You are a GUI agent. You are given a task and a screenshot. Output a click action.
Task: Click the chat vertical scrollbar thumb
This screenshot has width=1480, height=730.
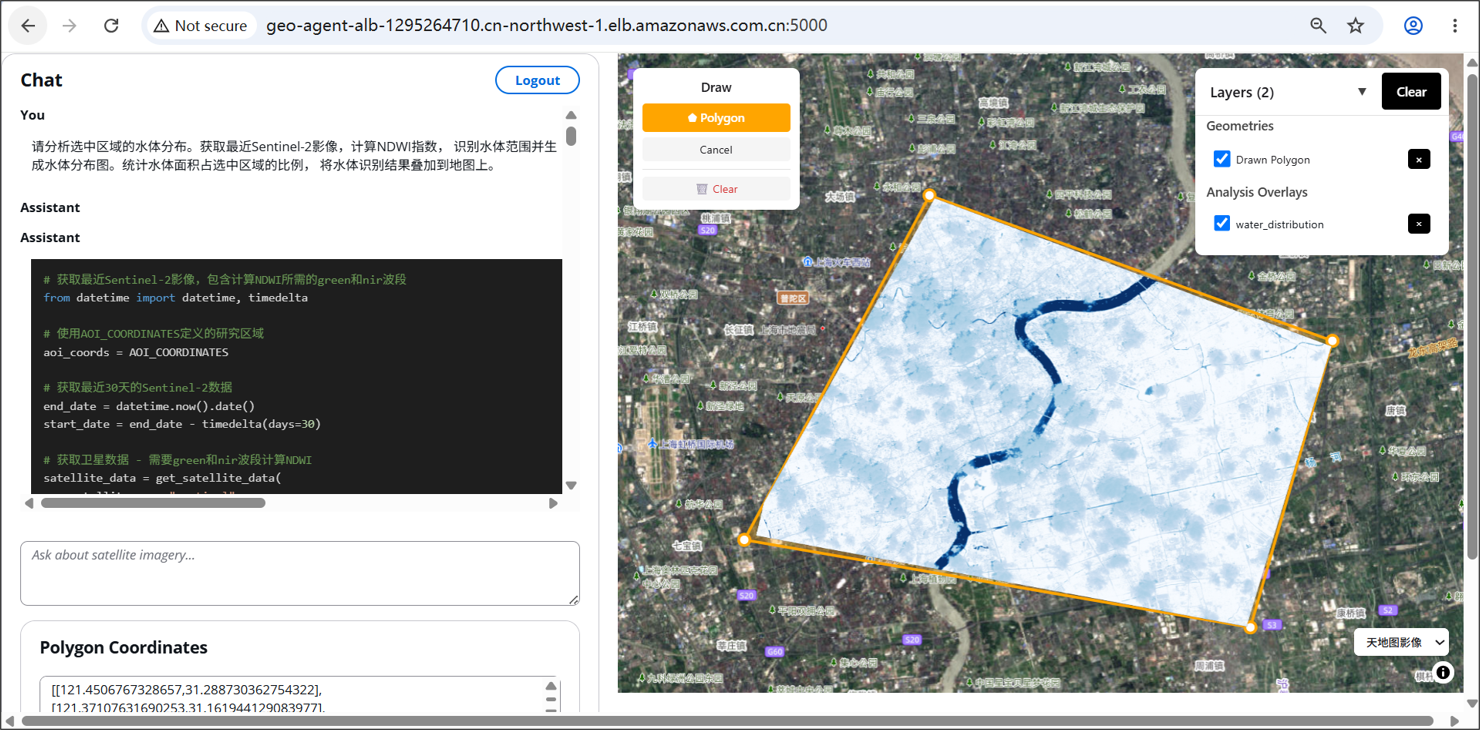coord(571,136)
